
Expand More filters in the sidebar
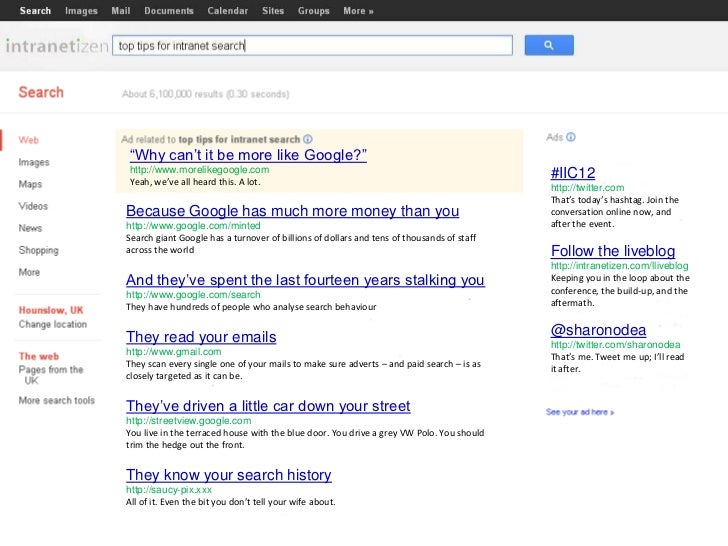pyautogui.click(x=29, y=272)
